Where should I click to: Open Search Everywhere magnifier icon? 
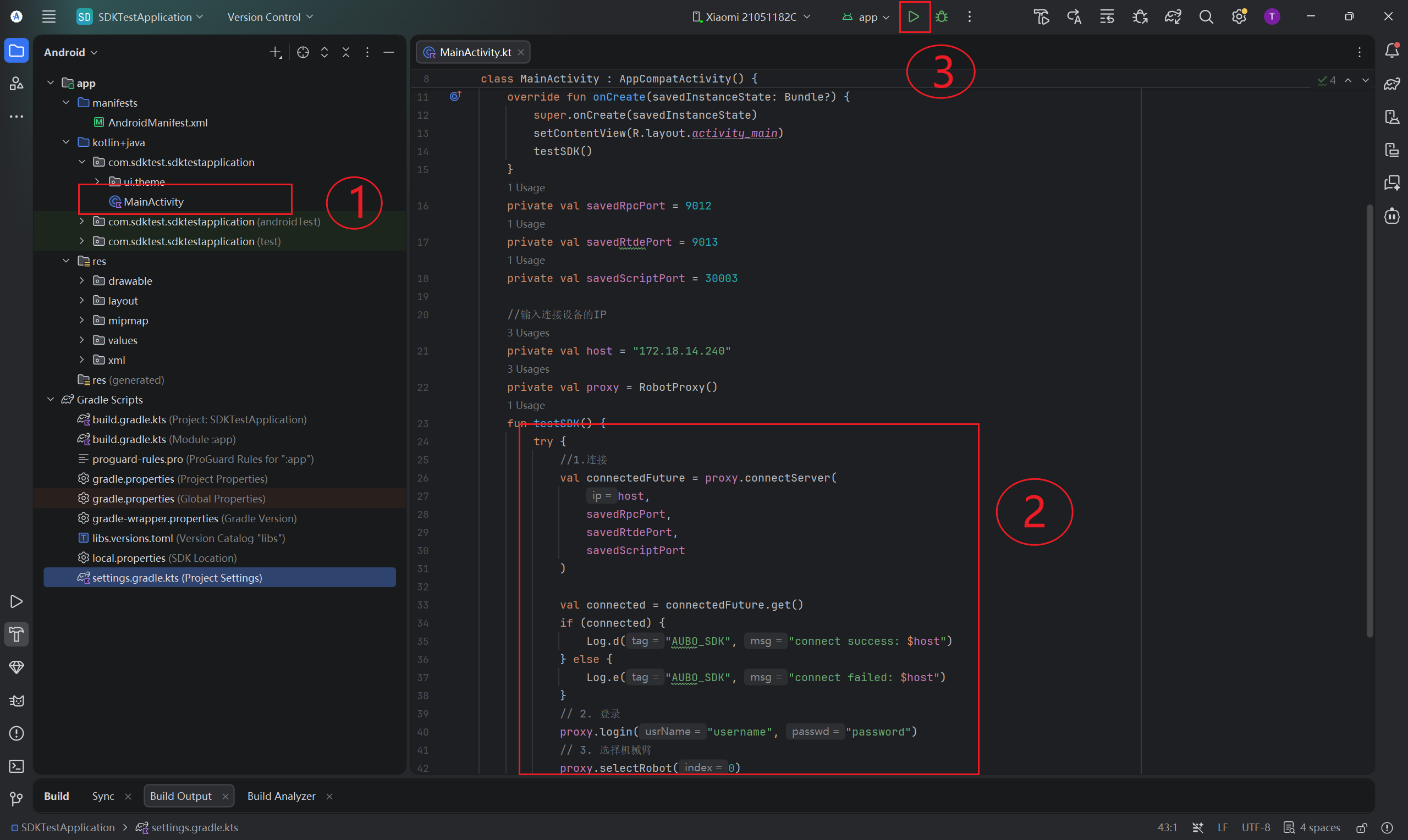click(1206, 17)
